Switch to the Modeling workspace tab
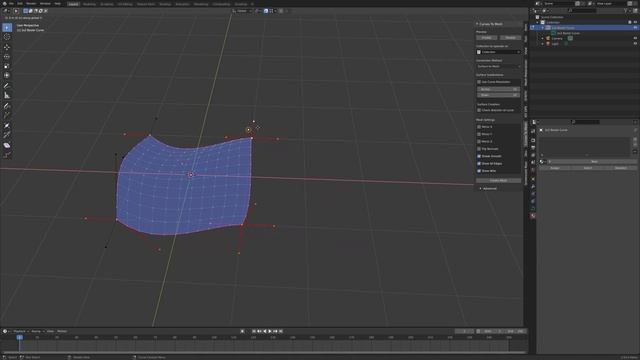This screenshot has width=640, height=360. [89, 4]
